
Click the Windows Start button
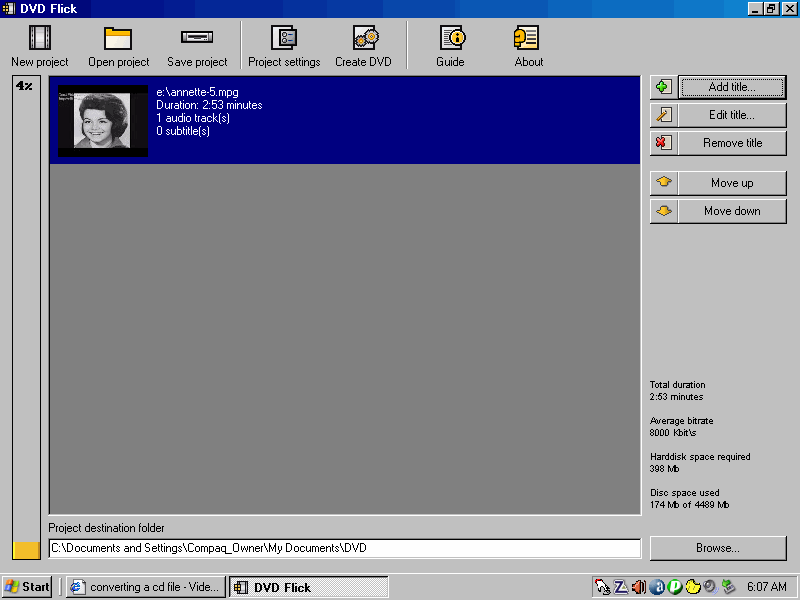coord(27,587)
